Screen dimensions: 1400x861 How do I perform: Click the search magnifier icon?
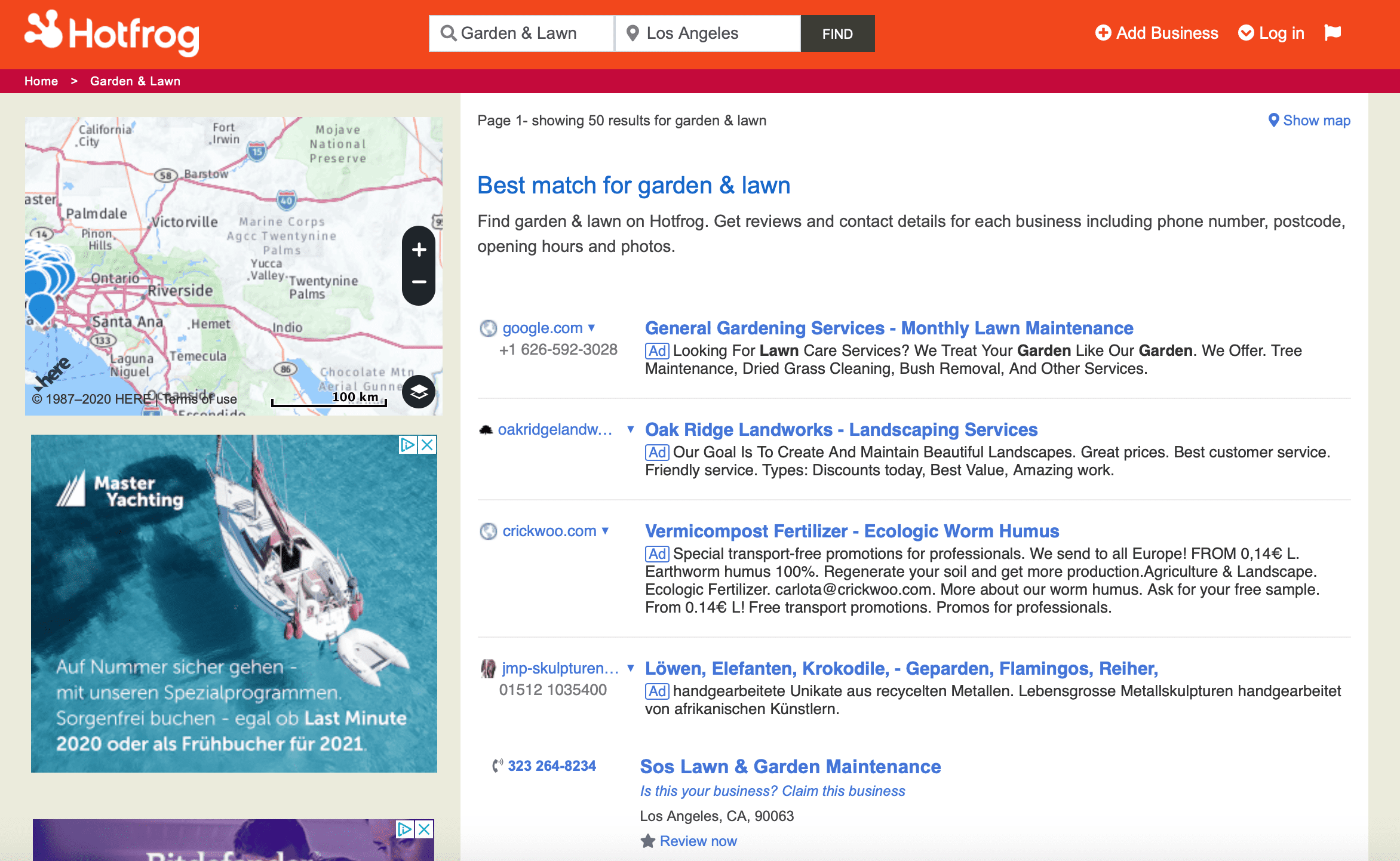(x=448, y=33)
